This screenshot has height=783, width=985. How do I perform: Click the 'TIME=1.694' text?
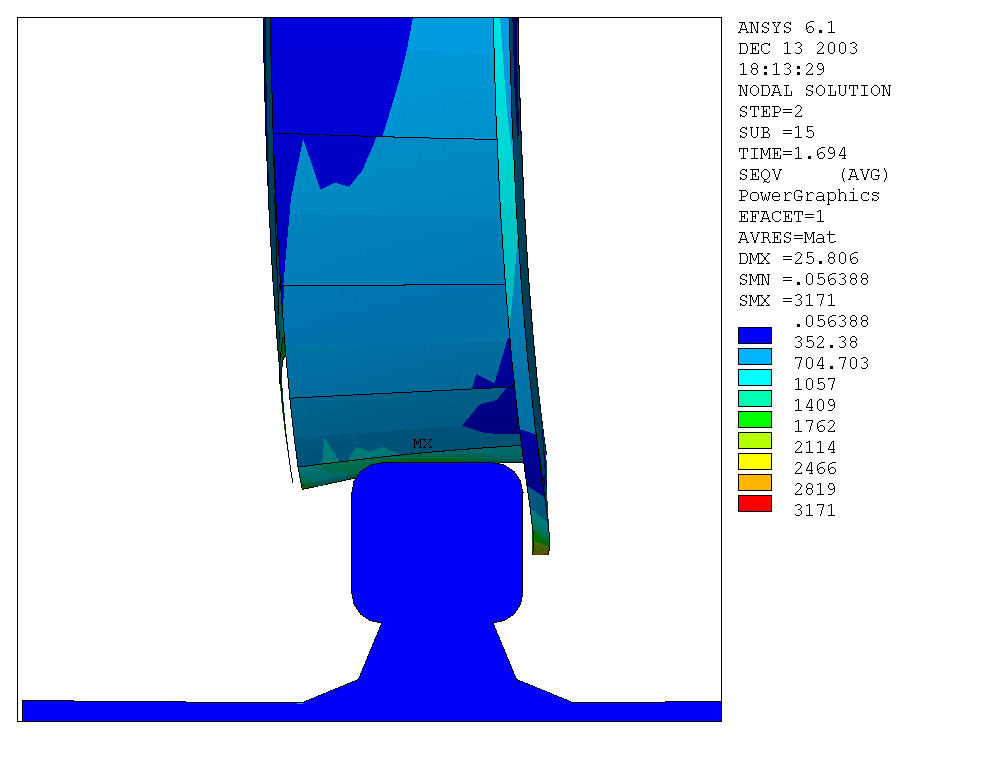(x=792, y=153)
